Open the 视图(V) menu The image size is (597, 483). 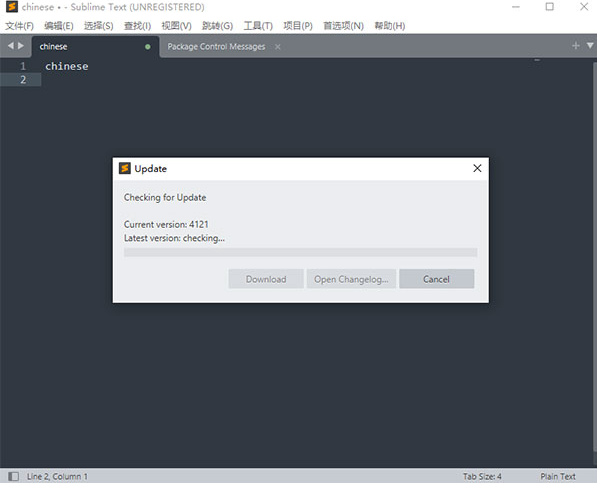tap(176, 26)
